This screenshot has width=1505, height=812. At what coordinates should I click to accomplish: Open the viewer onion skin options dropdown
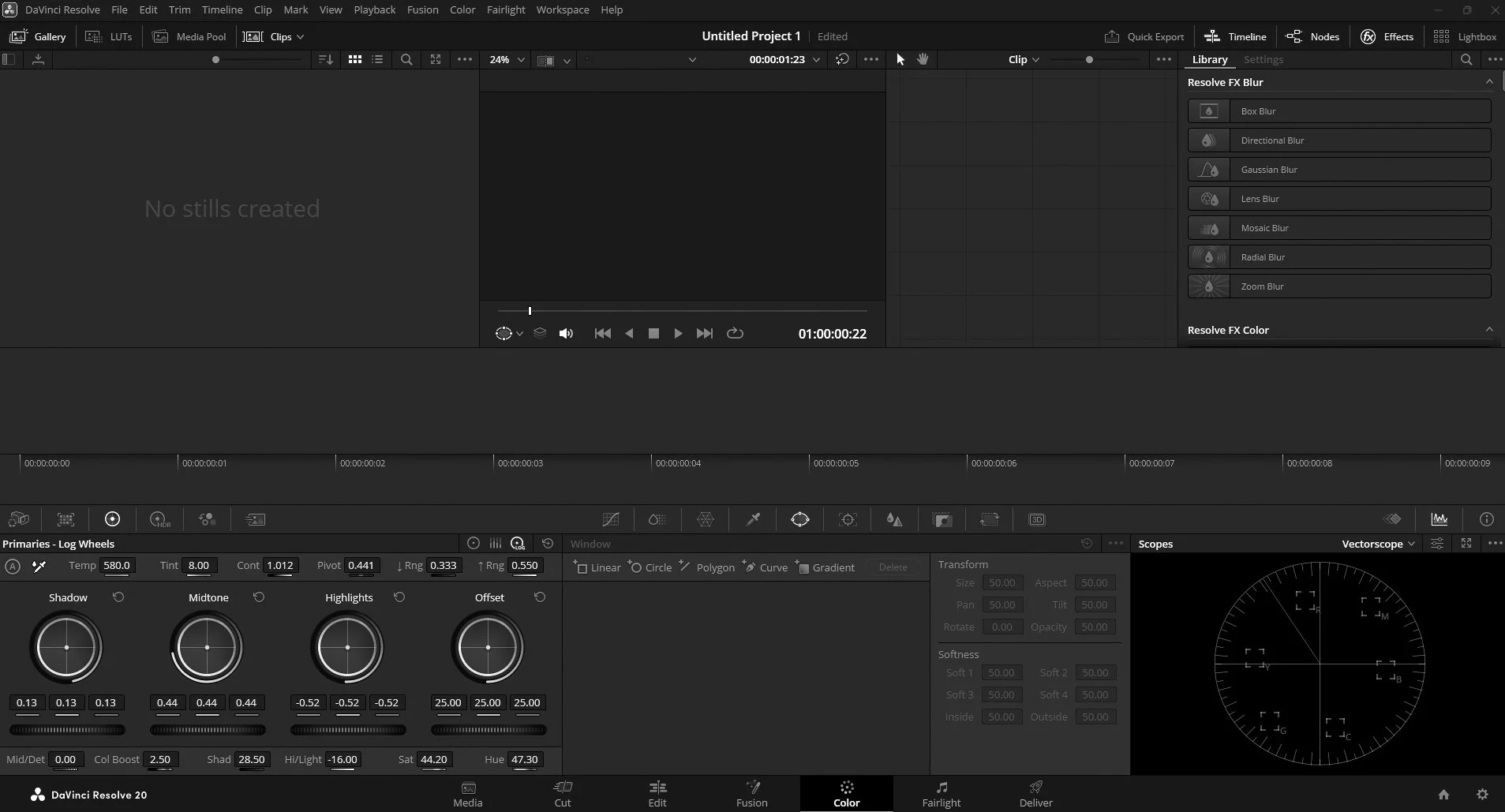(520, 334)
